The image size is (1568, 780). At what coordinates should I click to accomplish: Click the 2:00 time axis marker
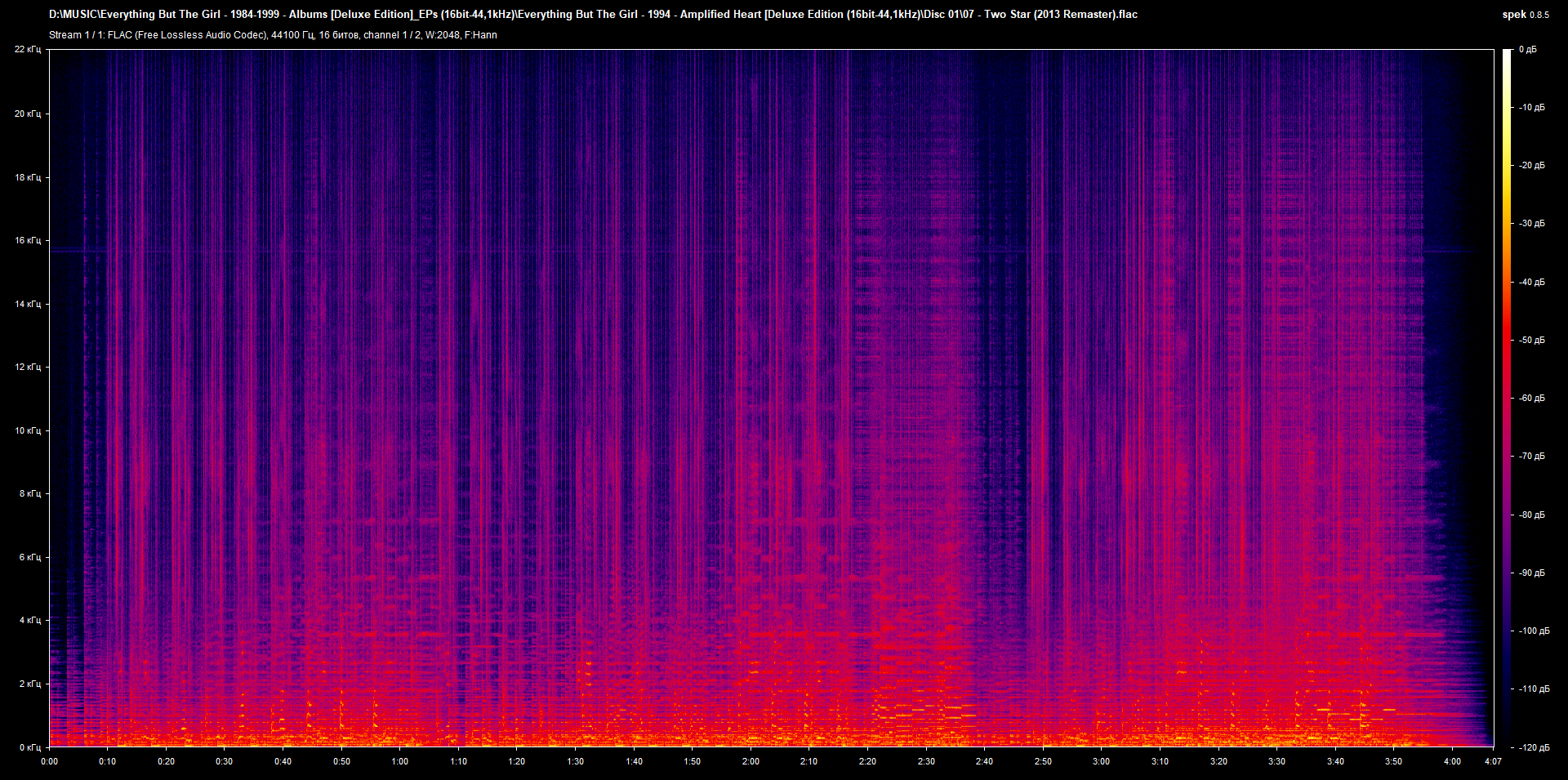point(751,761)
